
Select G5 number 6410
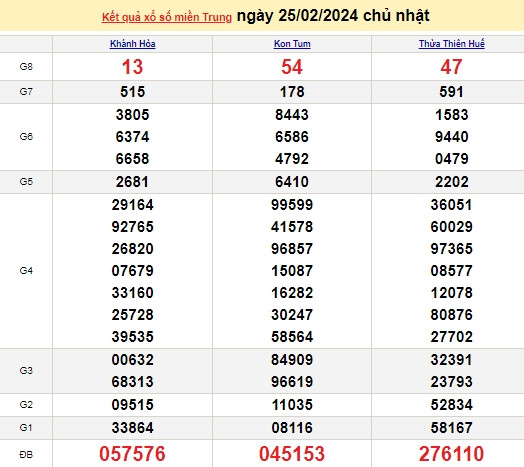coord(292,182)
